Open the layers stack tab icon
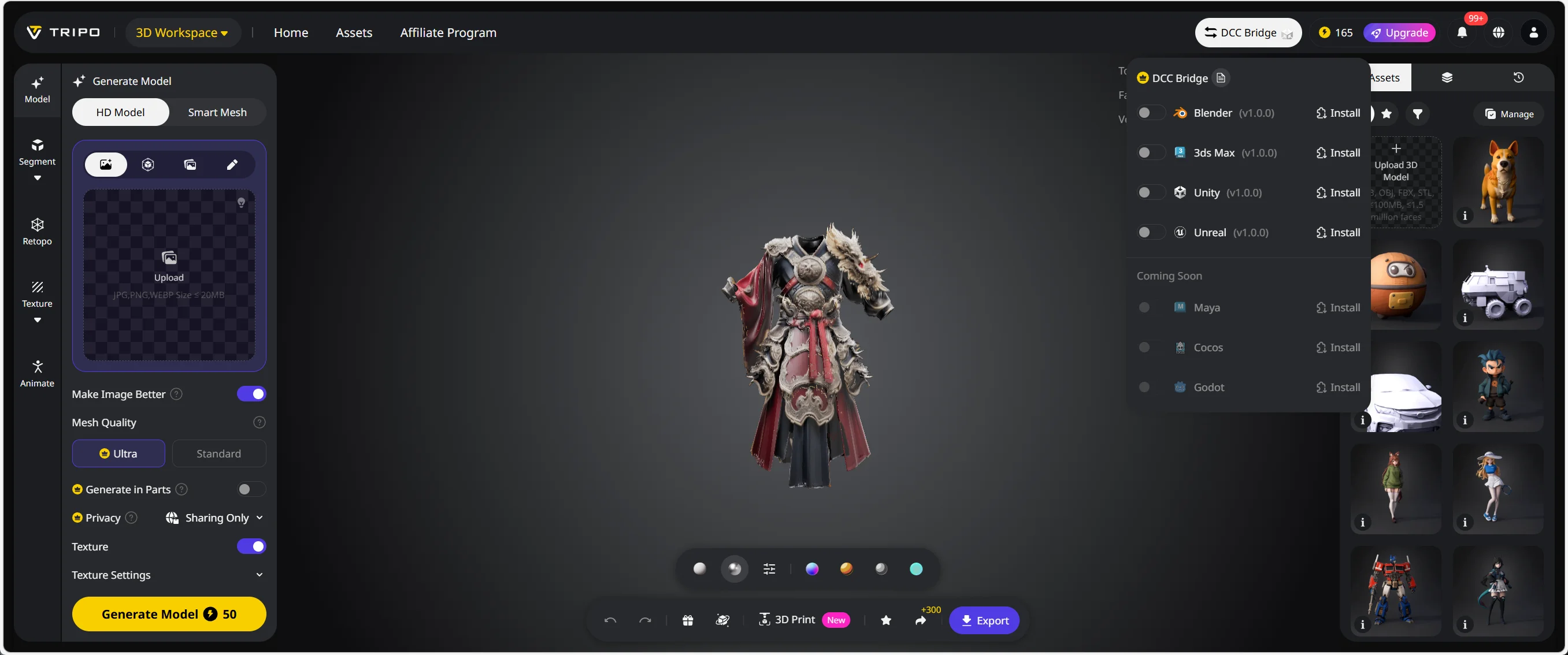The height and width of the screenshot is (655, 1568). click(1447, 77)
